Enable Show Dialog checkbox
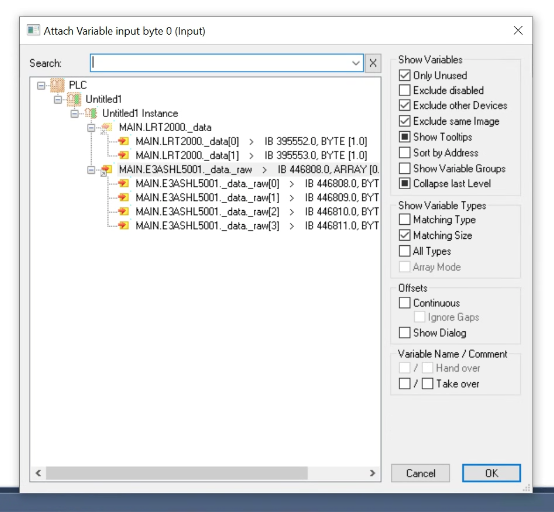554x512 pixels. [x=405, y=332]
